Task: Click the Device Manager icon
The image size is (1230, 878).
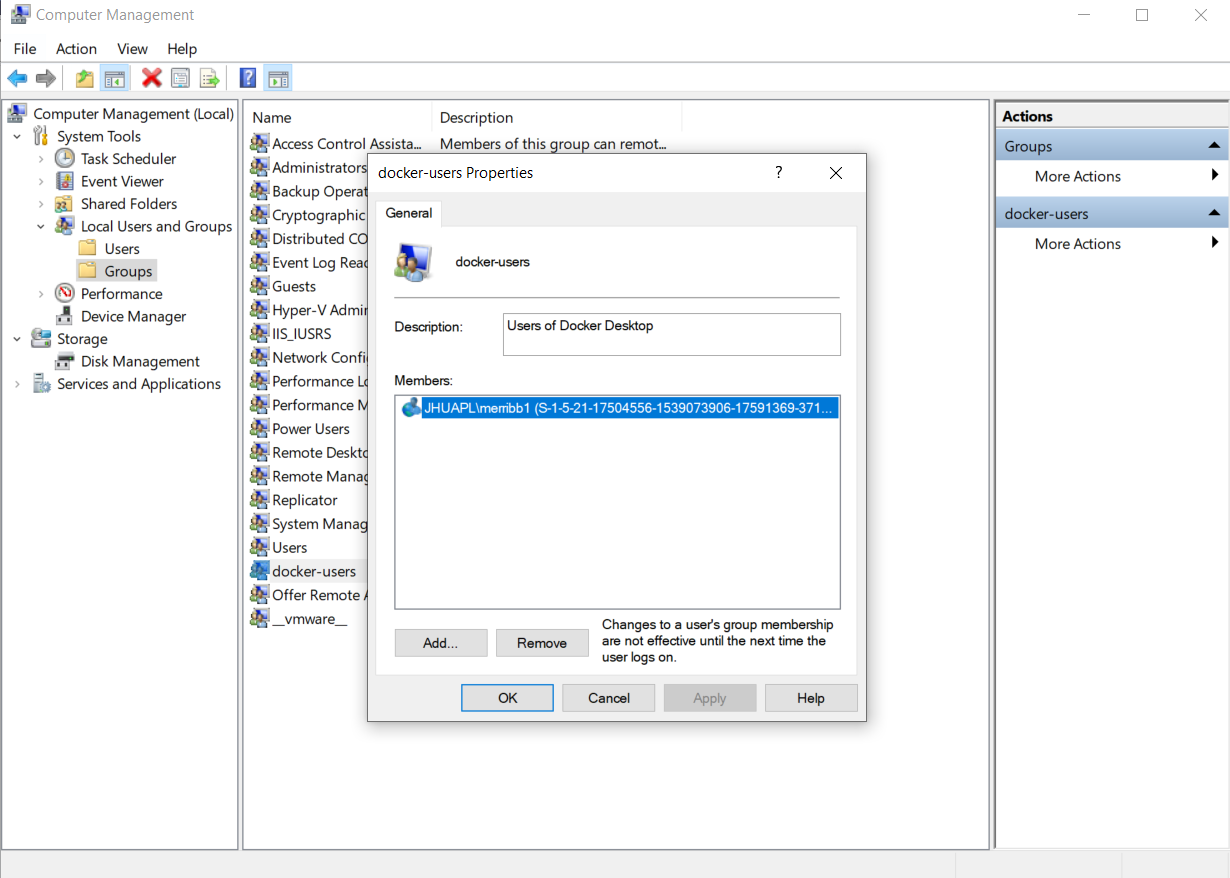Action: tap(64, 316)
